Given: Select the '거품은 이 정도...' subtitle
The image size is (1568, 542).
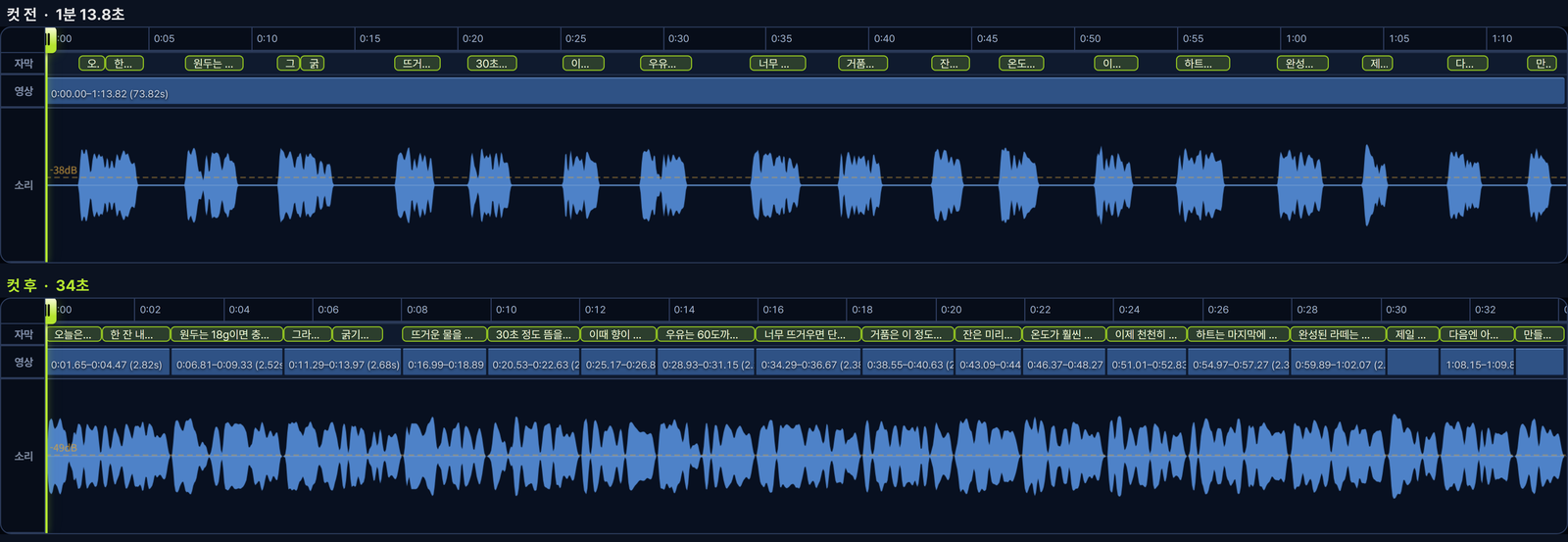Looking at the screenshot, I should tap(907, 334).
